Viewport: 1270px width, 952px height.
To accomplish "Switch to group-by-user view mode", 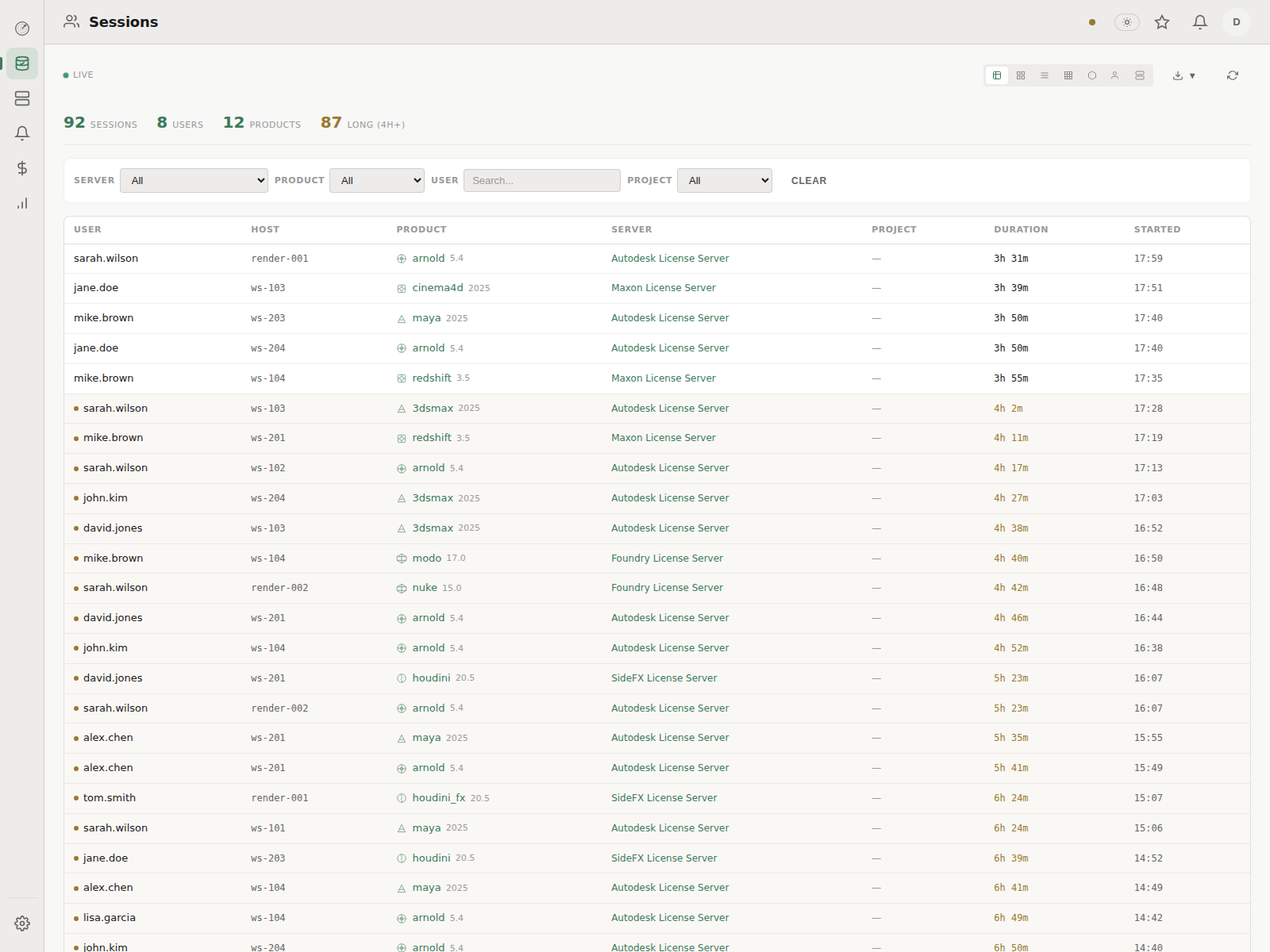I will coord(1115,75).
